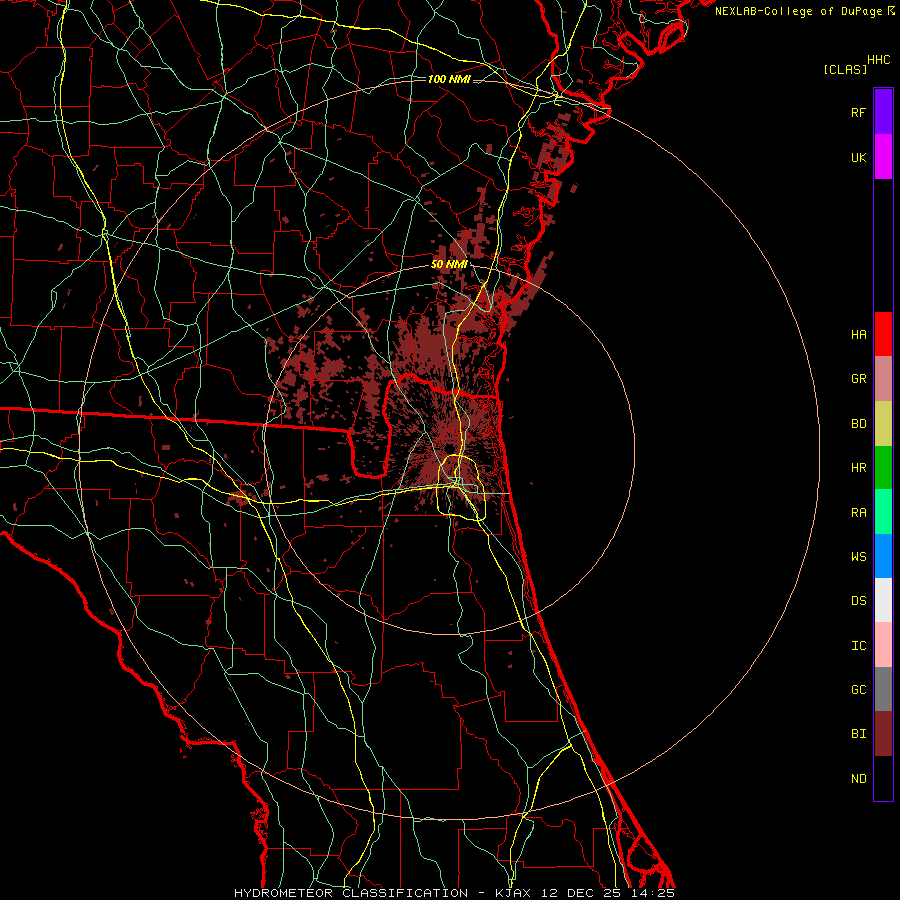The width and height of the screenshot is (900, 900).
Task: Click the "RF" legend label
Action: (858, 112)
